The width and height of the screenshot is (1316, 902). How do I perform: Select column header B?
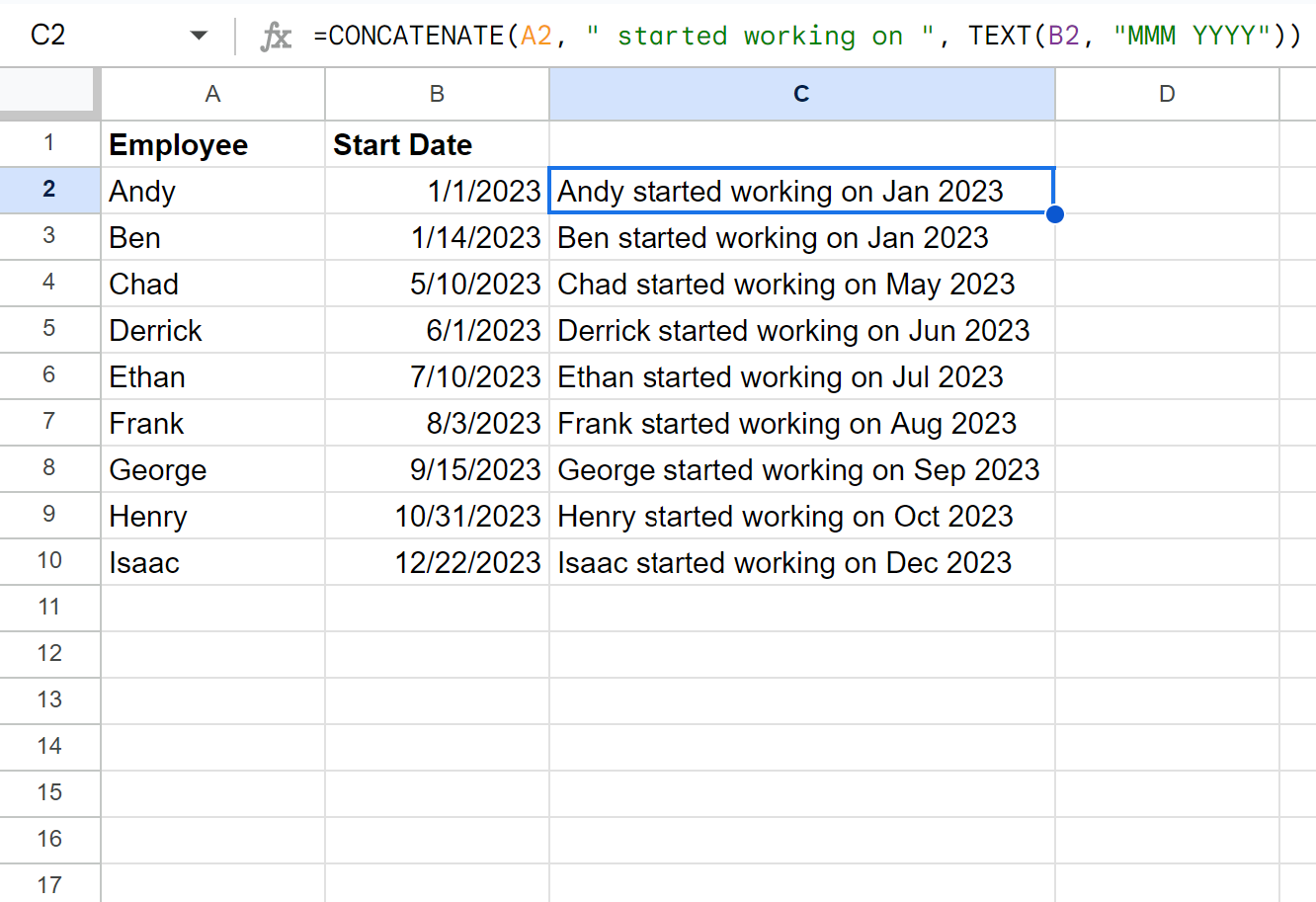(437, 93)
